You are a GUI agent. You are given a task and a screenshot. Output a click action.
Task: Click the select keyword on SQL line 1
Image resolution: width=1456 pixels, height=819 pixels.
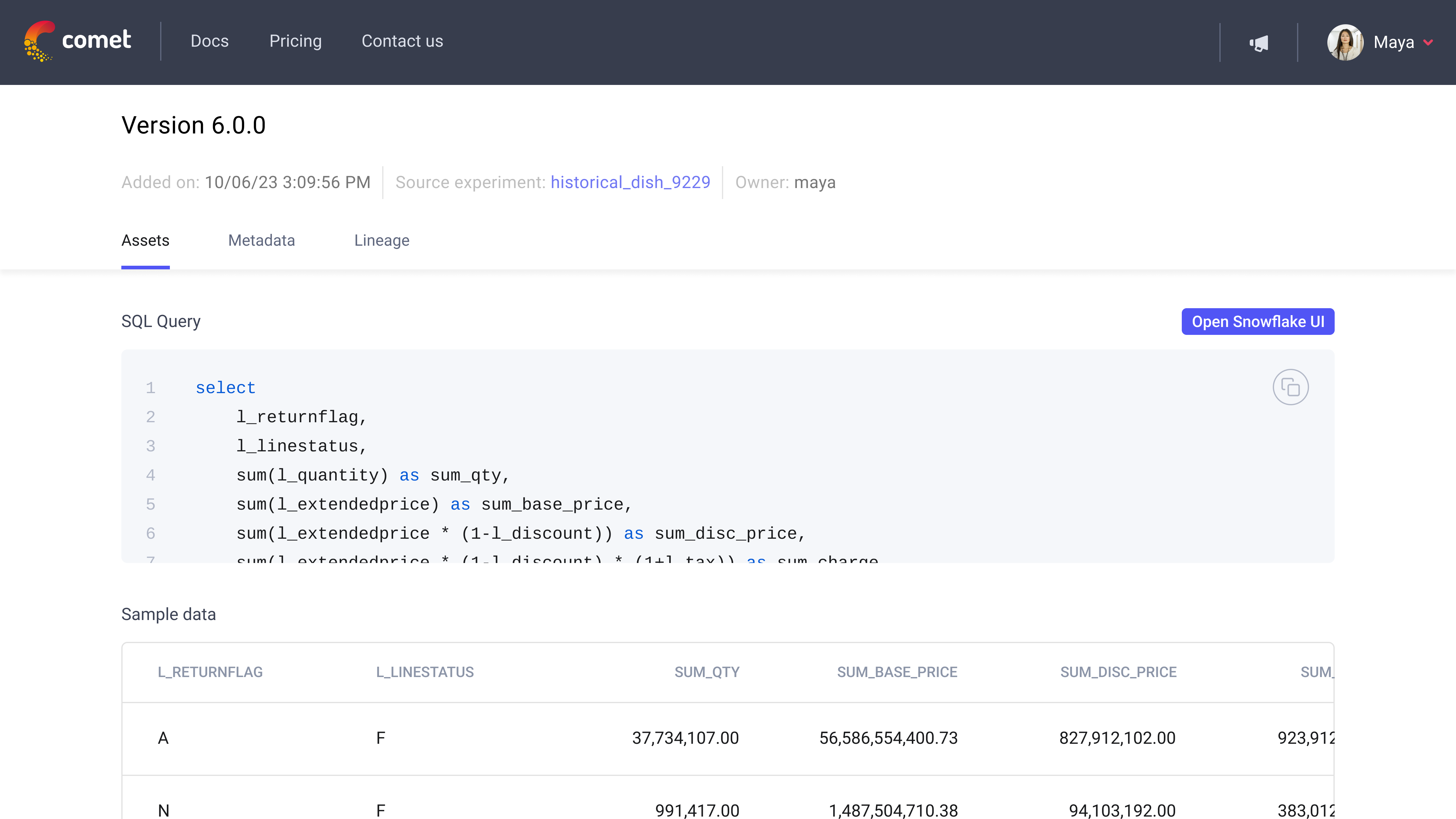[x=225, y=387]
